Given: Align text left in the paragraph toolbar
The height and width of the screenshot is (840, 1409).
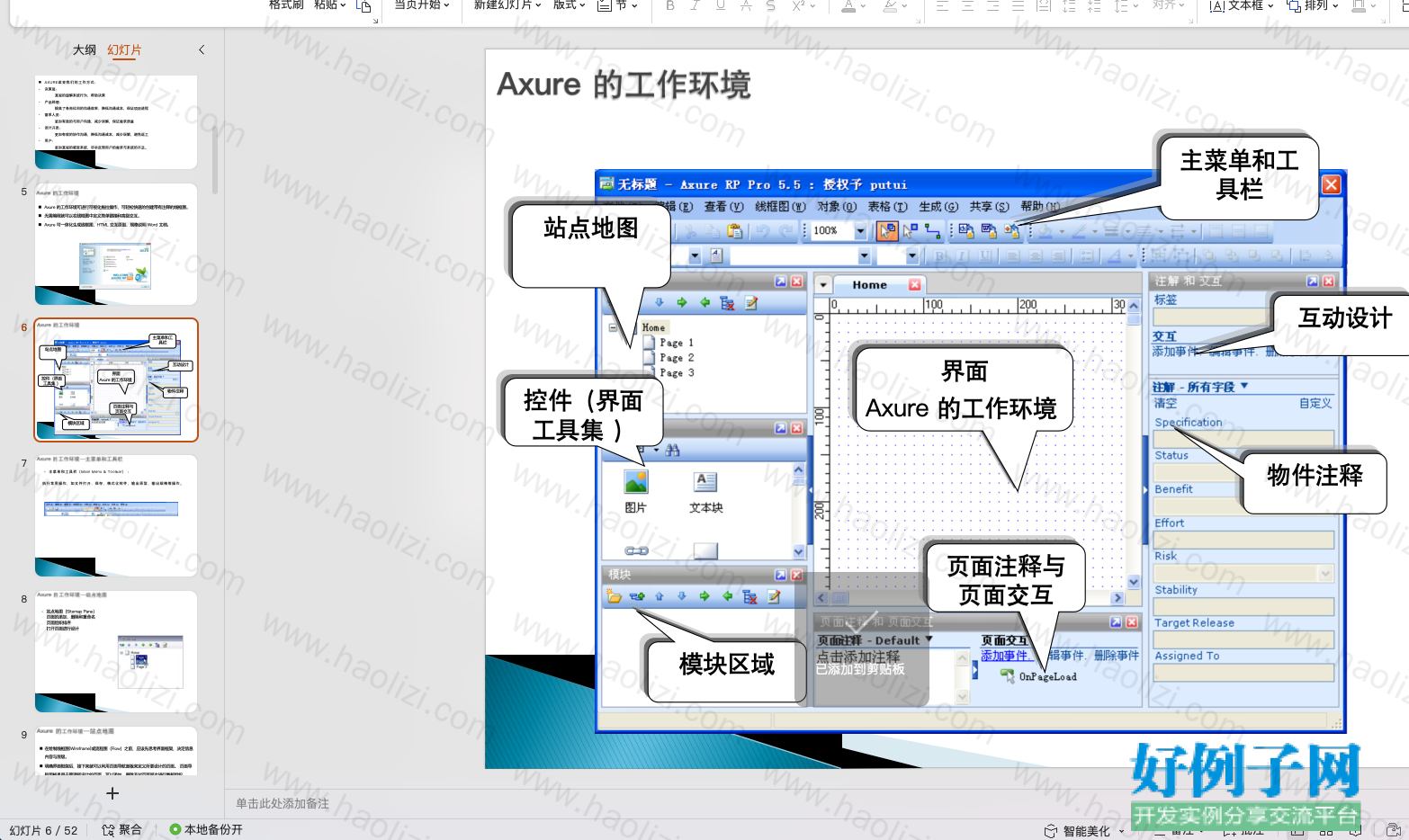Looking at the screenshot, I should click(x=943, y=5).
